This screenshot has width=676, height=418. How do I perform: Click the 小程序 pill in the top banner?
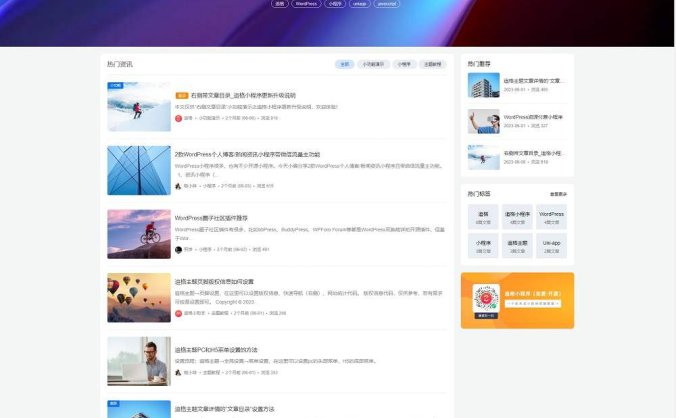point(335,3)
